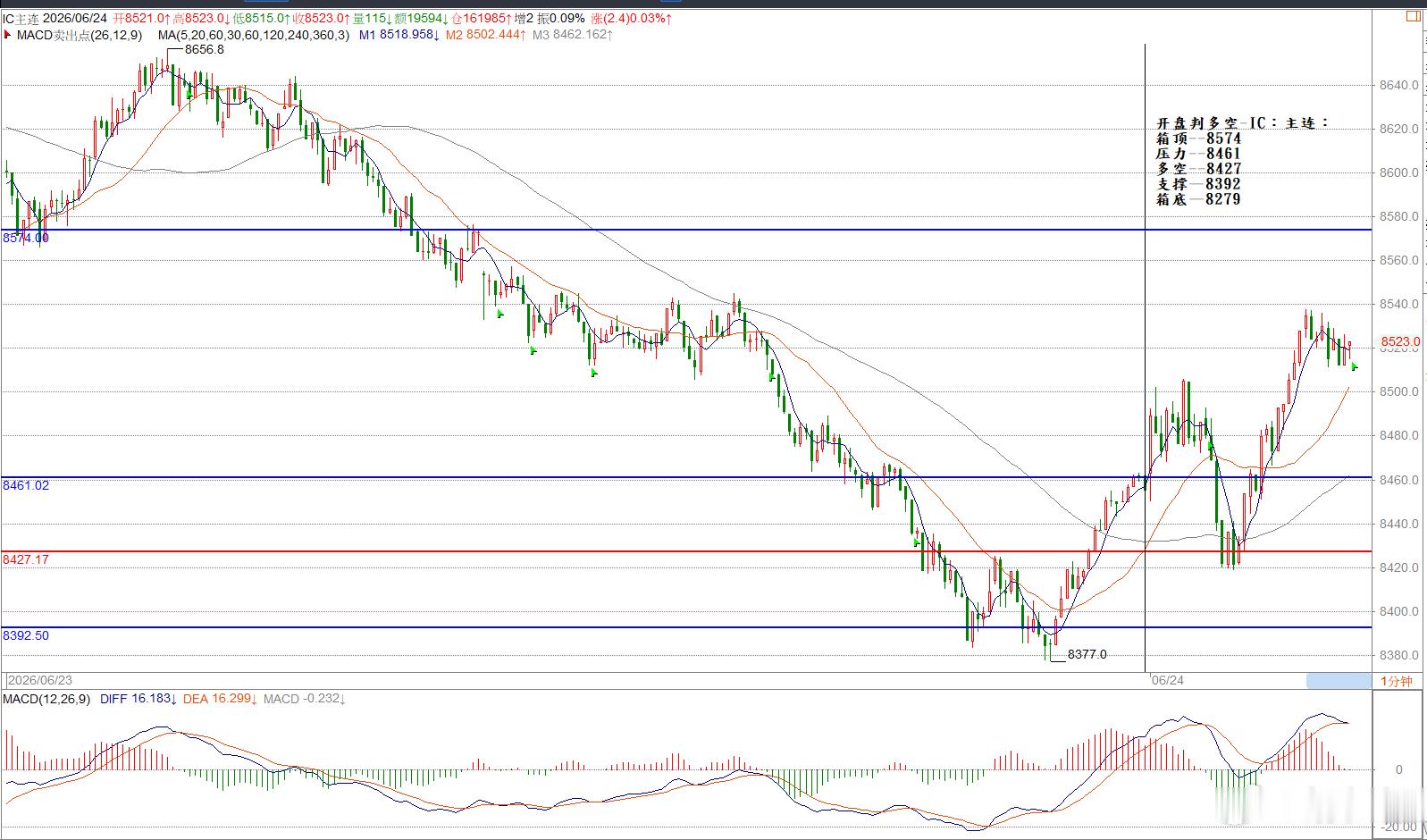Click the 开8521.0 open price in header

141,18
